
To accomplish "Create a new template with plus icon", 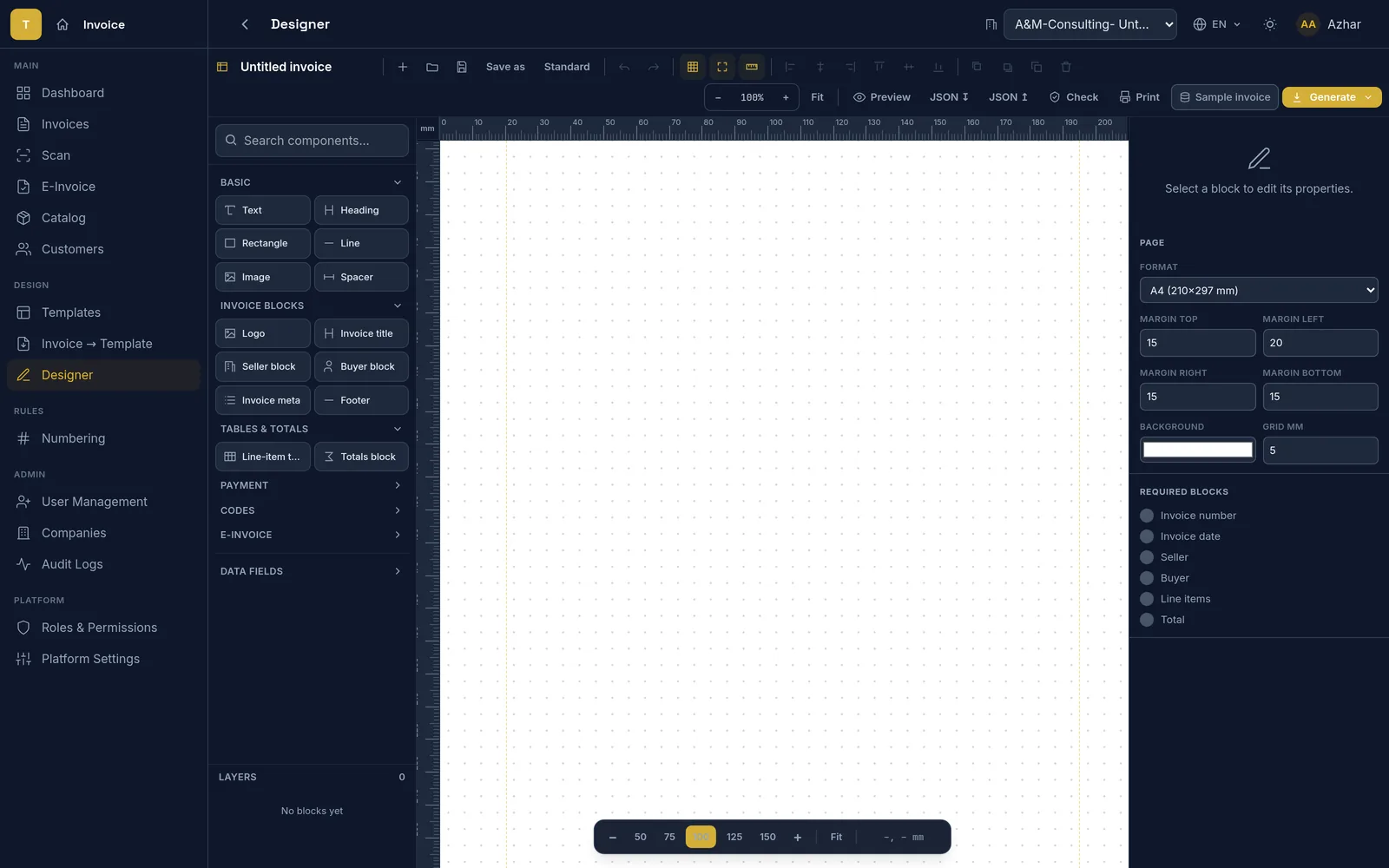I will 403,67.
